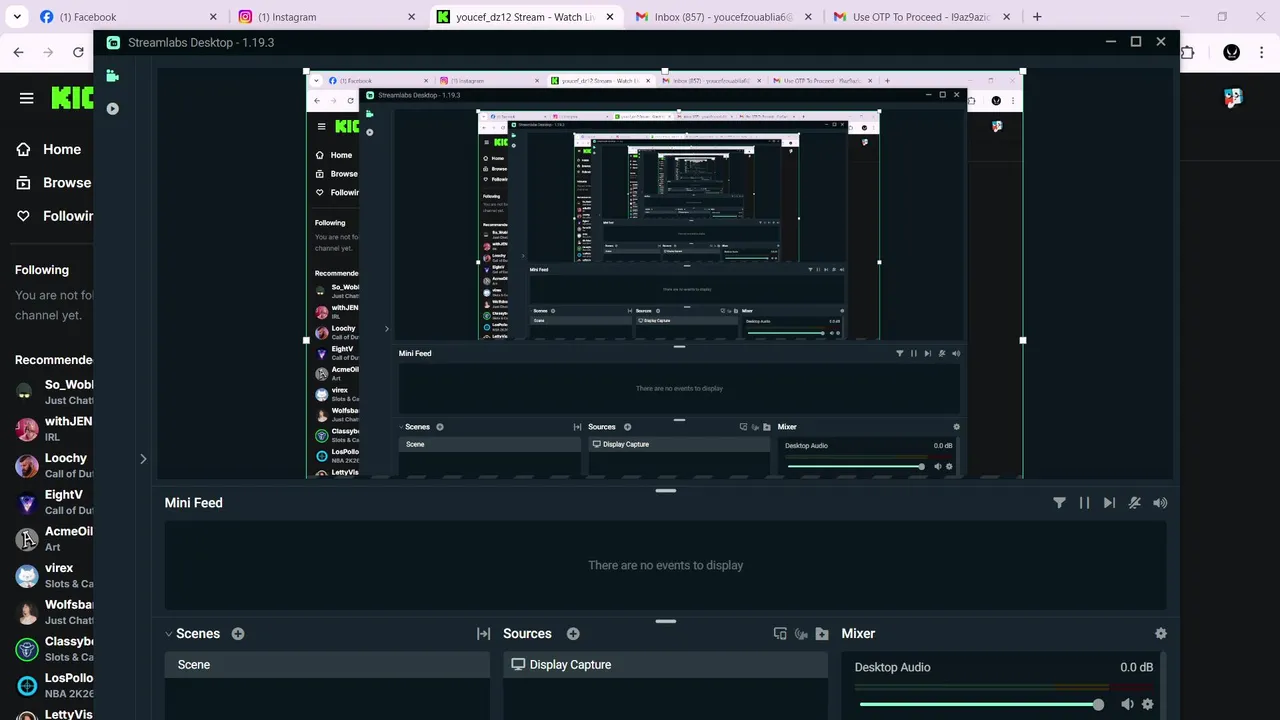Click the divider handle above Mini Feed

pos(665,491)
